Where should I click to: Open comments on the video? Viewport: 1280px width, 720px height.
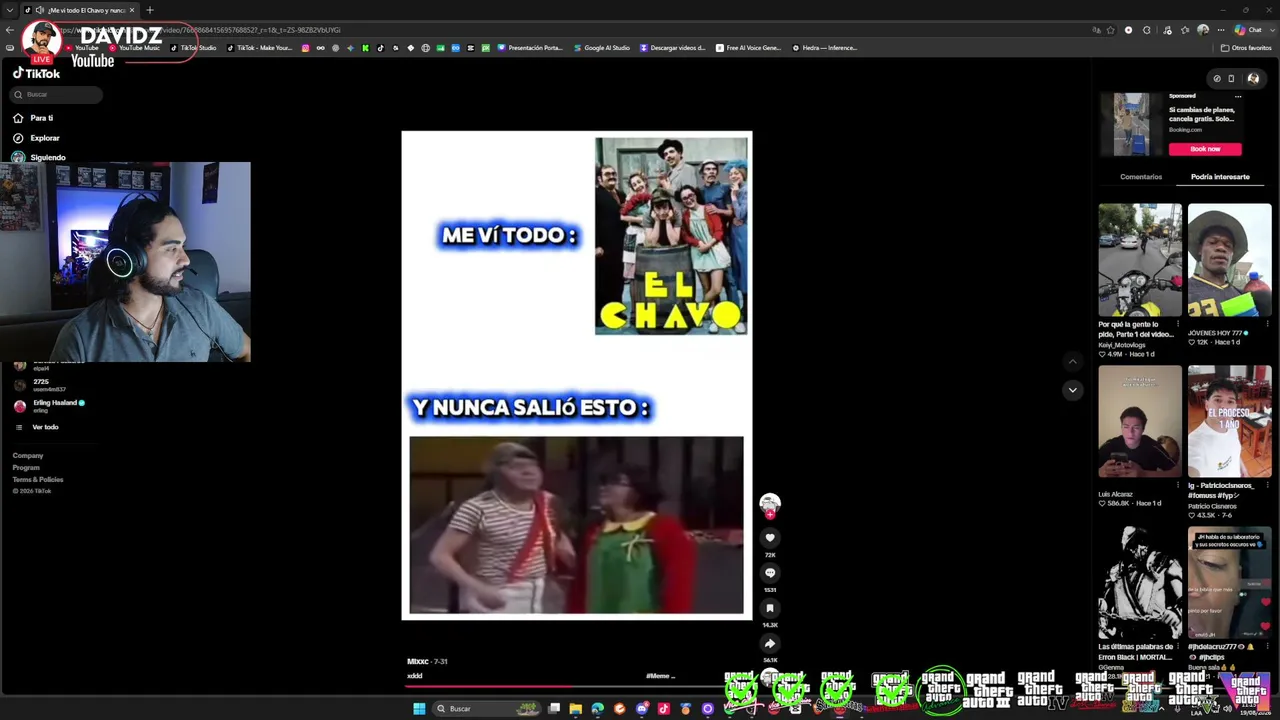click(x=770, y=573)
